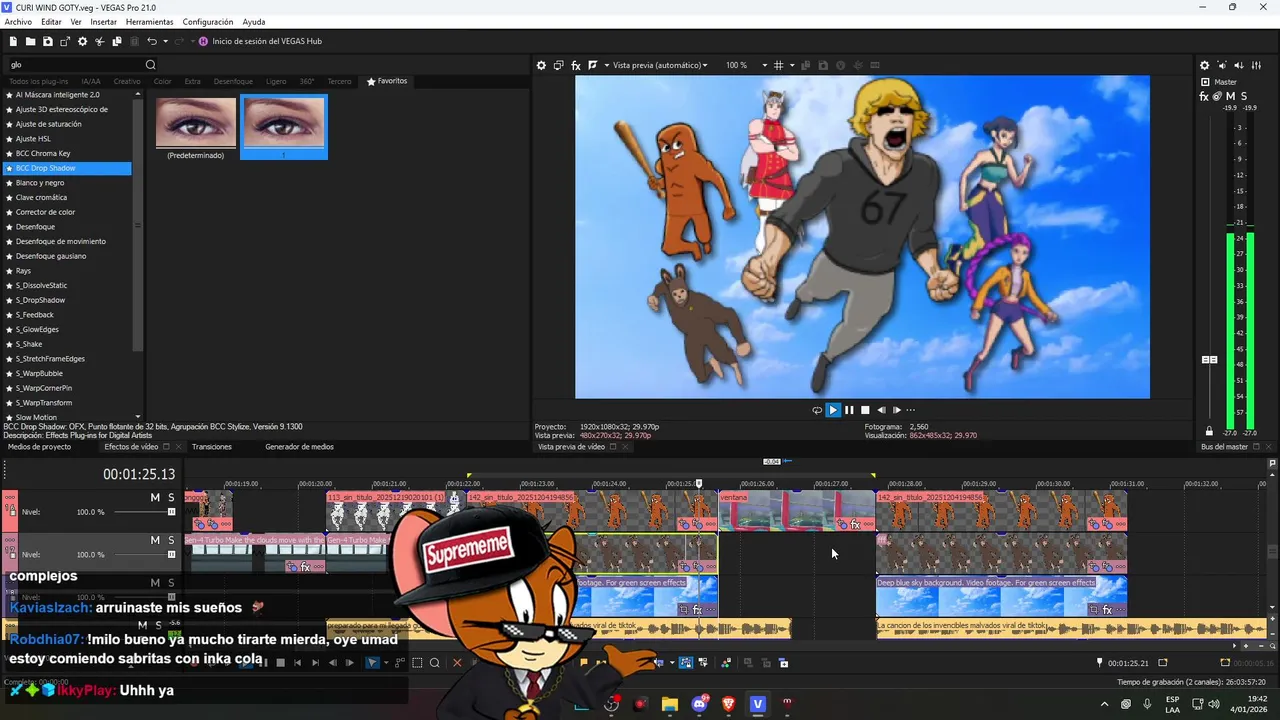Click the external monitor preview icon
The image size is (1280, 720).
tap(558, 65)
